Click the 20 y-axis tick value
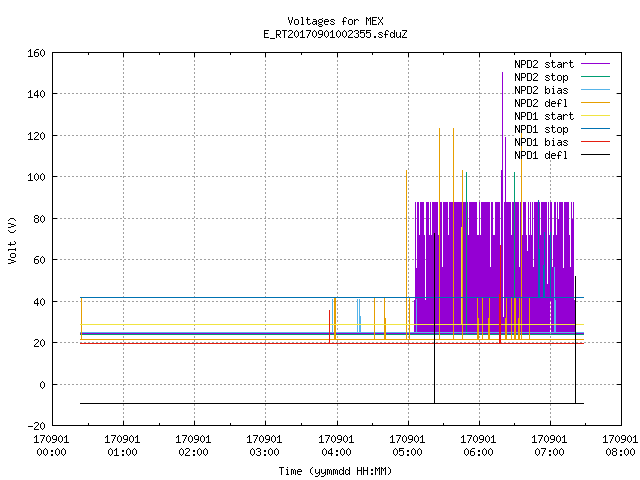Screen dimensions: 640x480 click(39, 343)
